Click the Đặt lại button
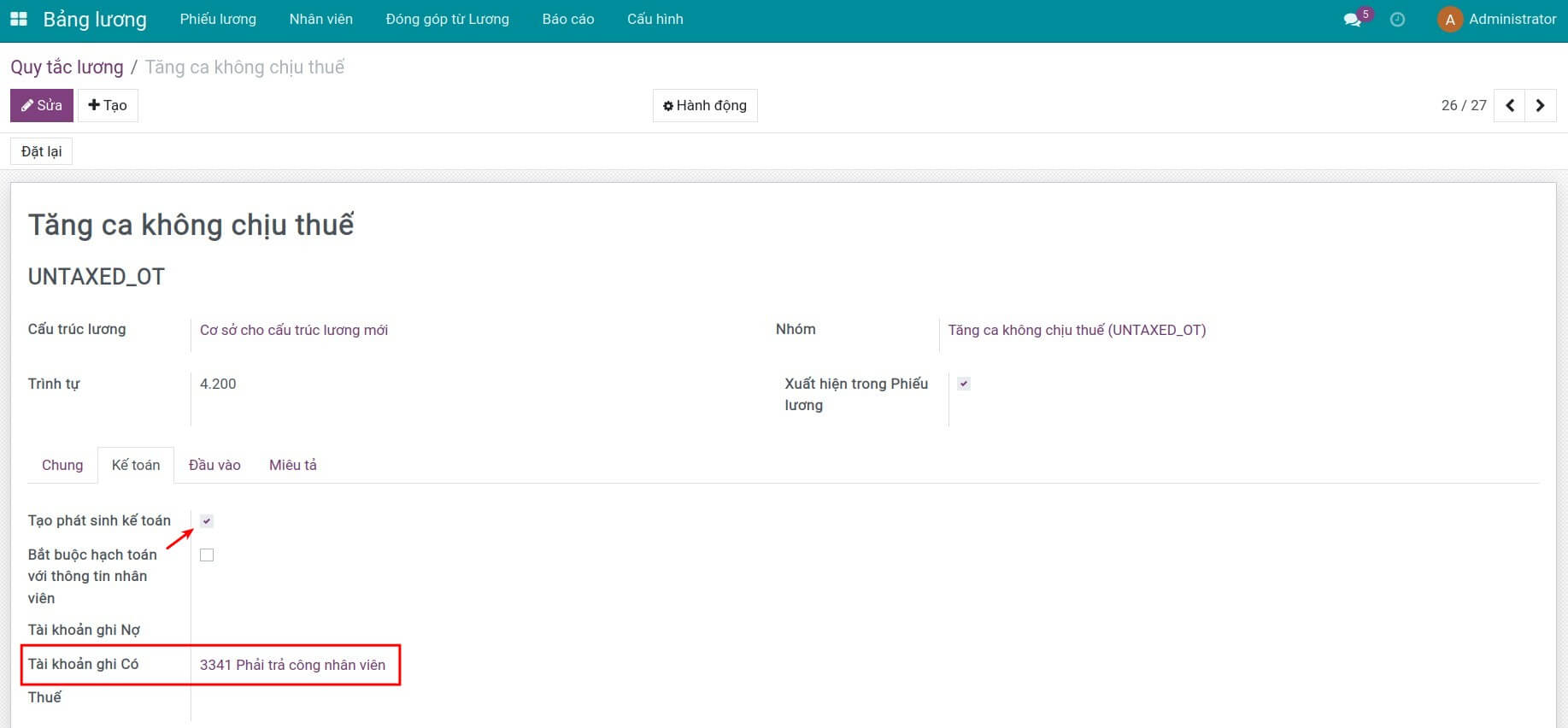Screen dimensions: 1568x728 (41, 152)
